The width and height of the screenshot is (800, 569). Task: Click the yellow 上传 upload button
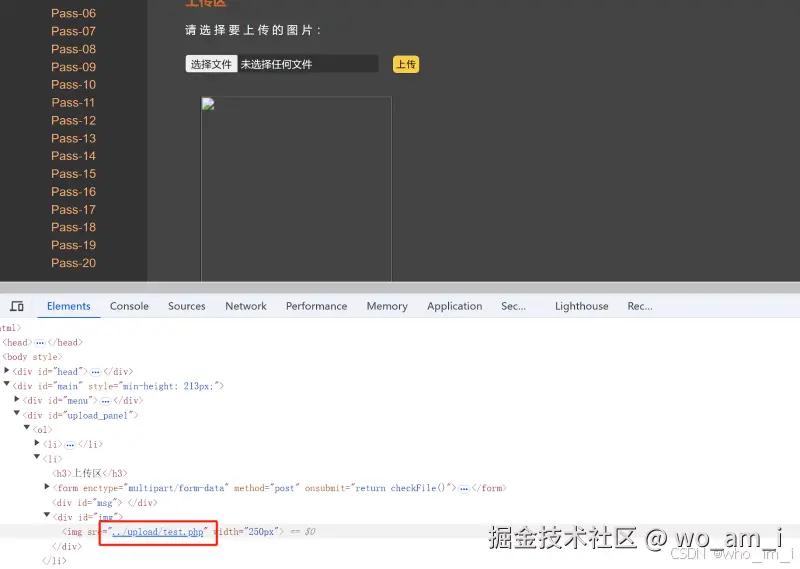(x=406, y=64)
